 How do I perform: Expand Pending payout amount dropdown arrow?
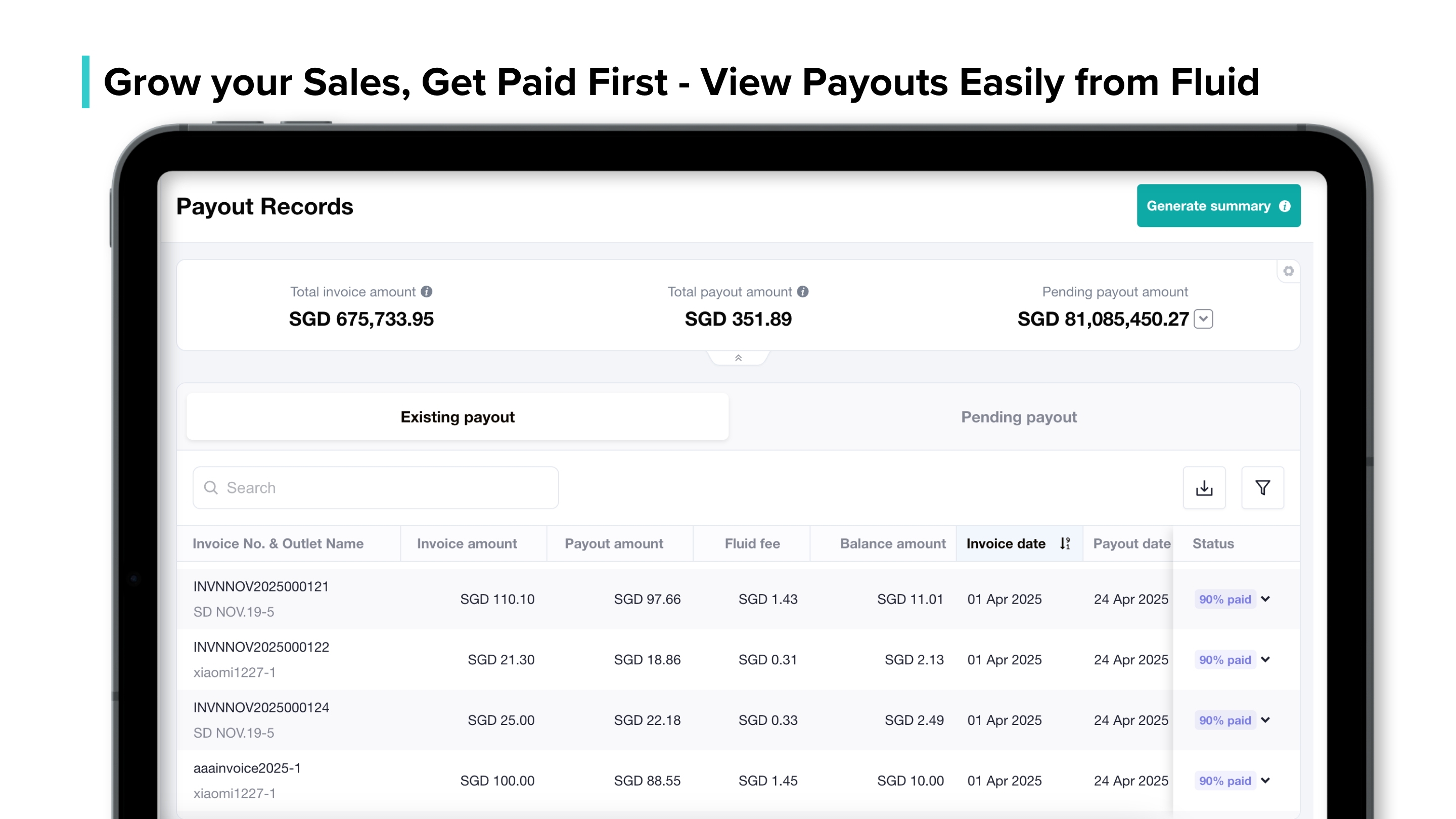[x=1203, y=319]
